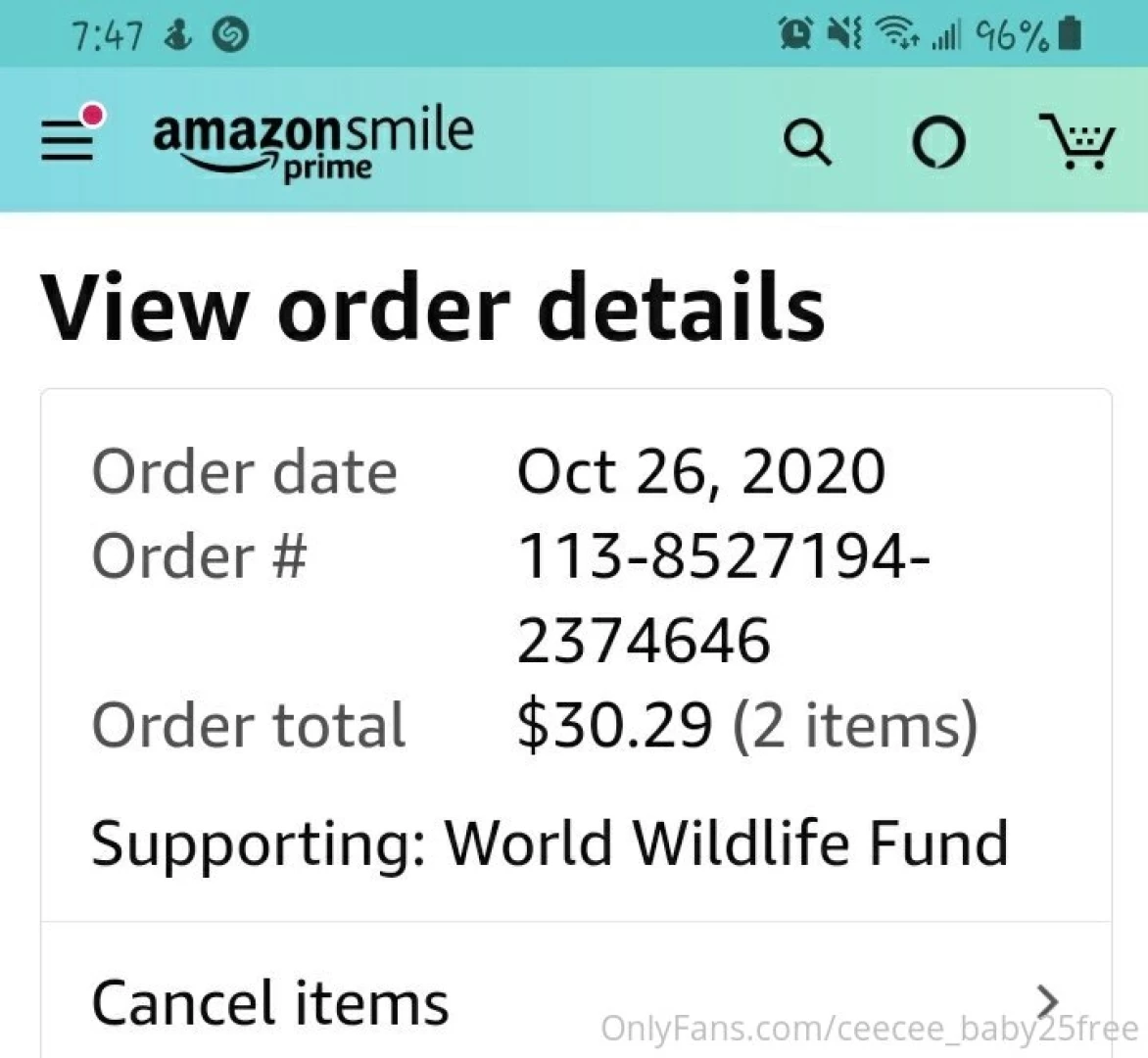Image resolution: width=1148 pixels, height=1058 pixels.
Task: Tap the battery icon in status bar
Action: coord(1072,34)
